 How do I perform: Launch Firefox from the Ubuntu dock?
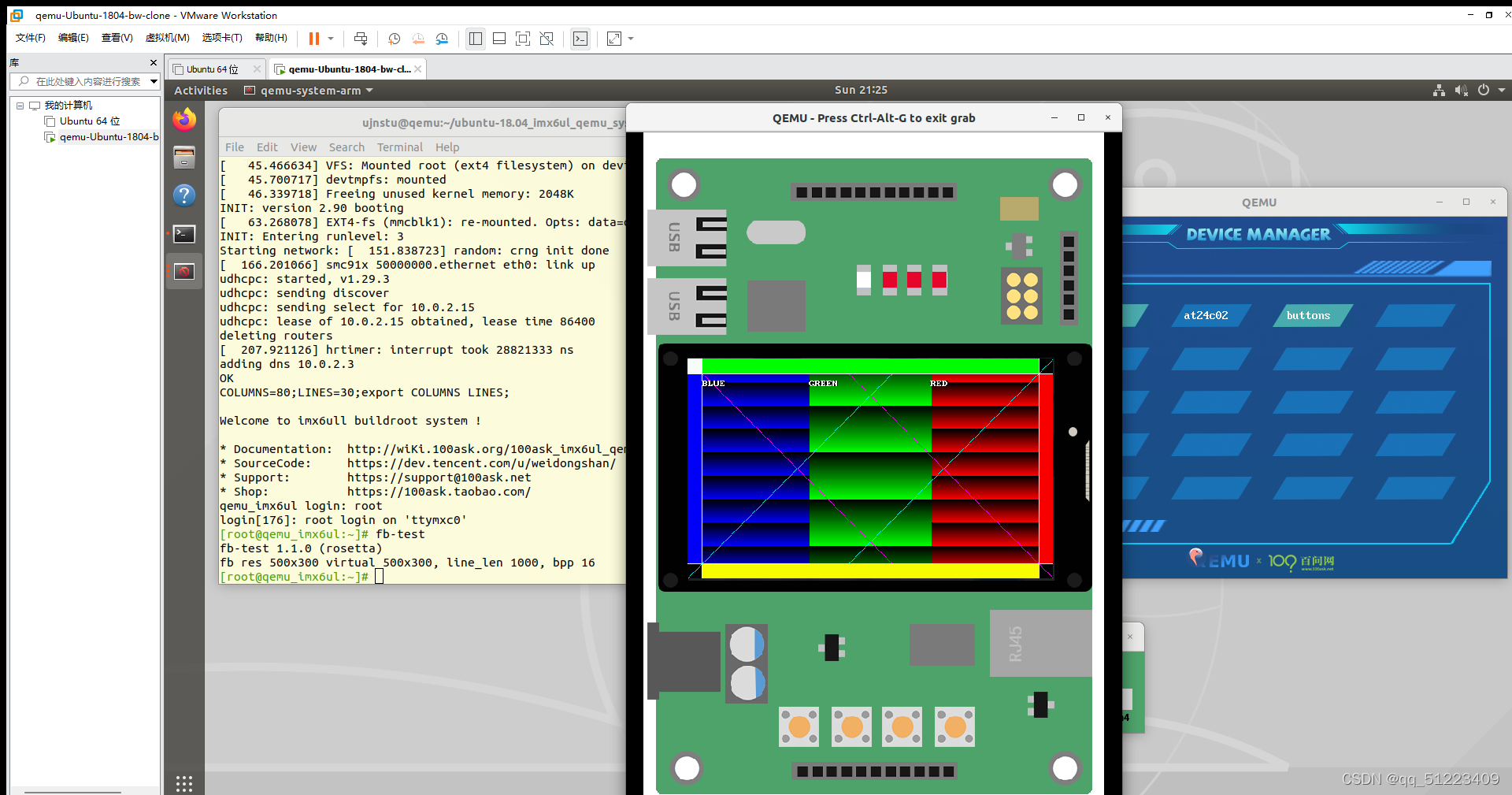tap(184, 119)
